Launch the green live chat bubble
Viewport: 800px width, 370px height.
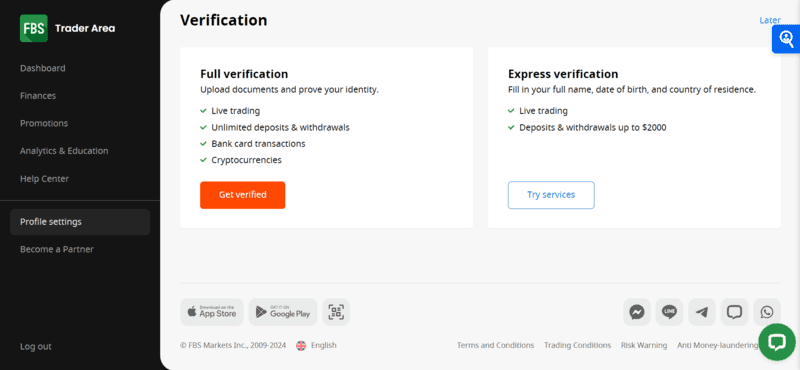point(777,342)
